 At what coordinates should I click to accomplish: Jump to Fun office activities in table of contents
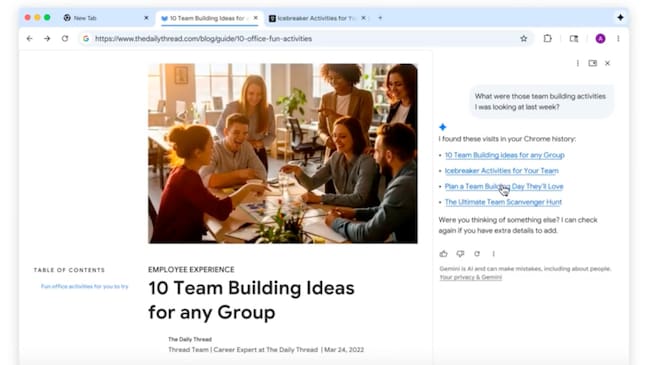(x=85, y=286)
